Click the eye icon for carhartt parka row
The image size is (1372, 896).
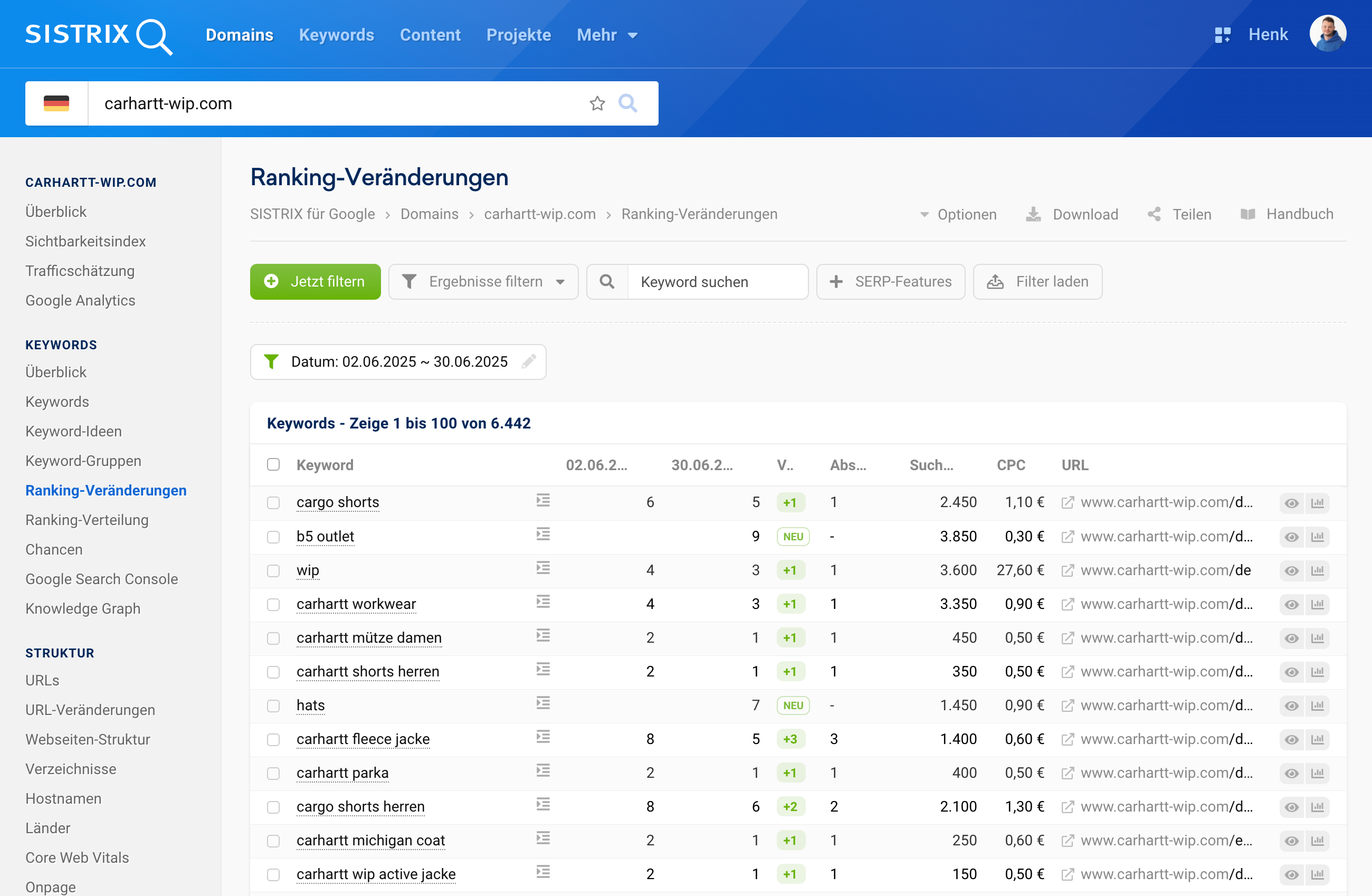(1291, 773)
